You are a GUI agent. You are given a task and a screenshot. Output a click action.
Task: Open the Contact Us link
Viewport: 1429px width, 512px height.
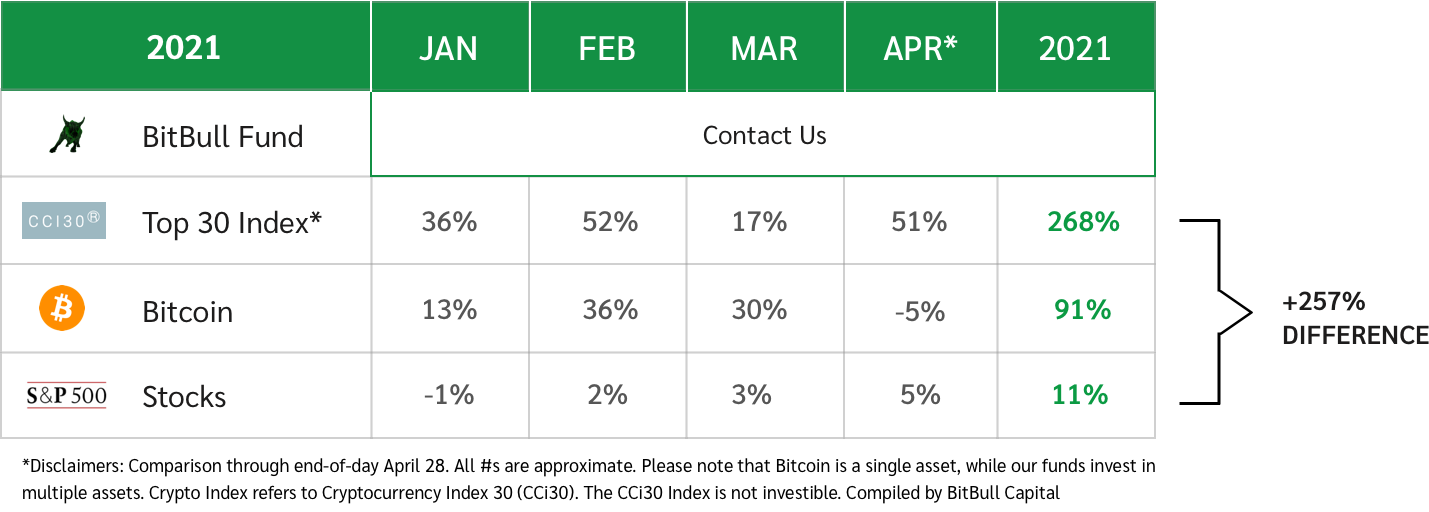(x=764, y=135)
